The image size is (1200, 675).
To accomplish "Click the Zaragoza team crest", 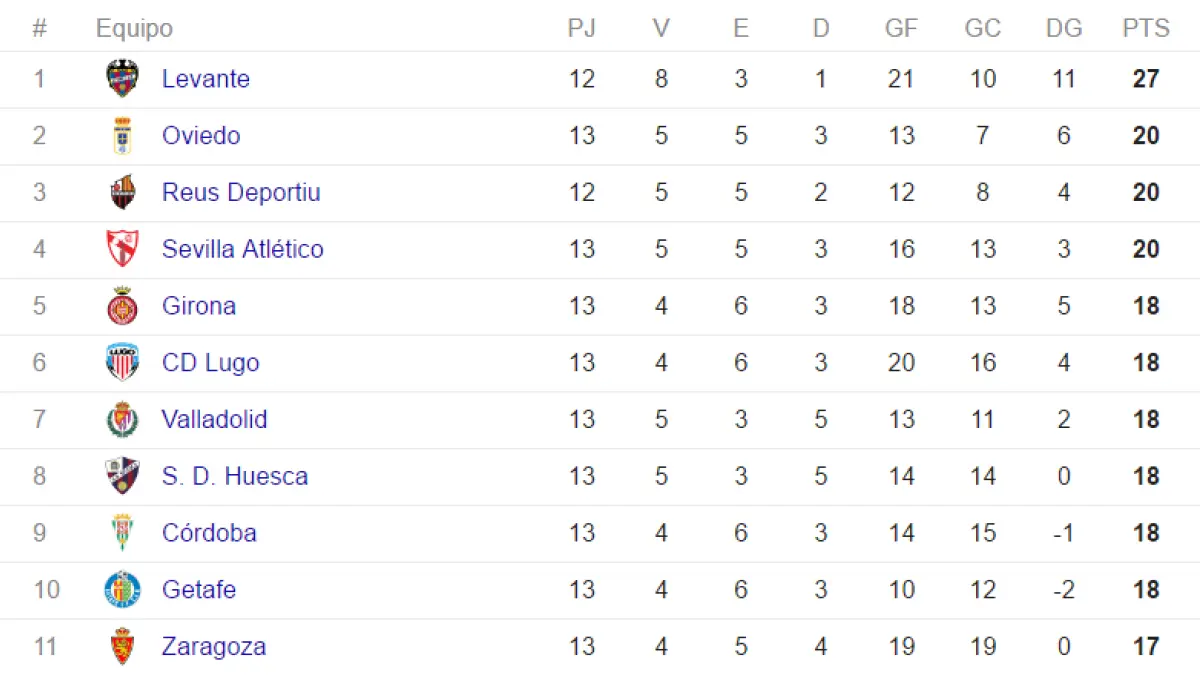I will 123,646.
